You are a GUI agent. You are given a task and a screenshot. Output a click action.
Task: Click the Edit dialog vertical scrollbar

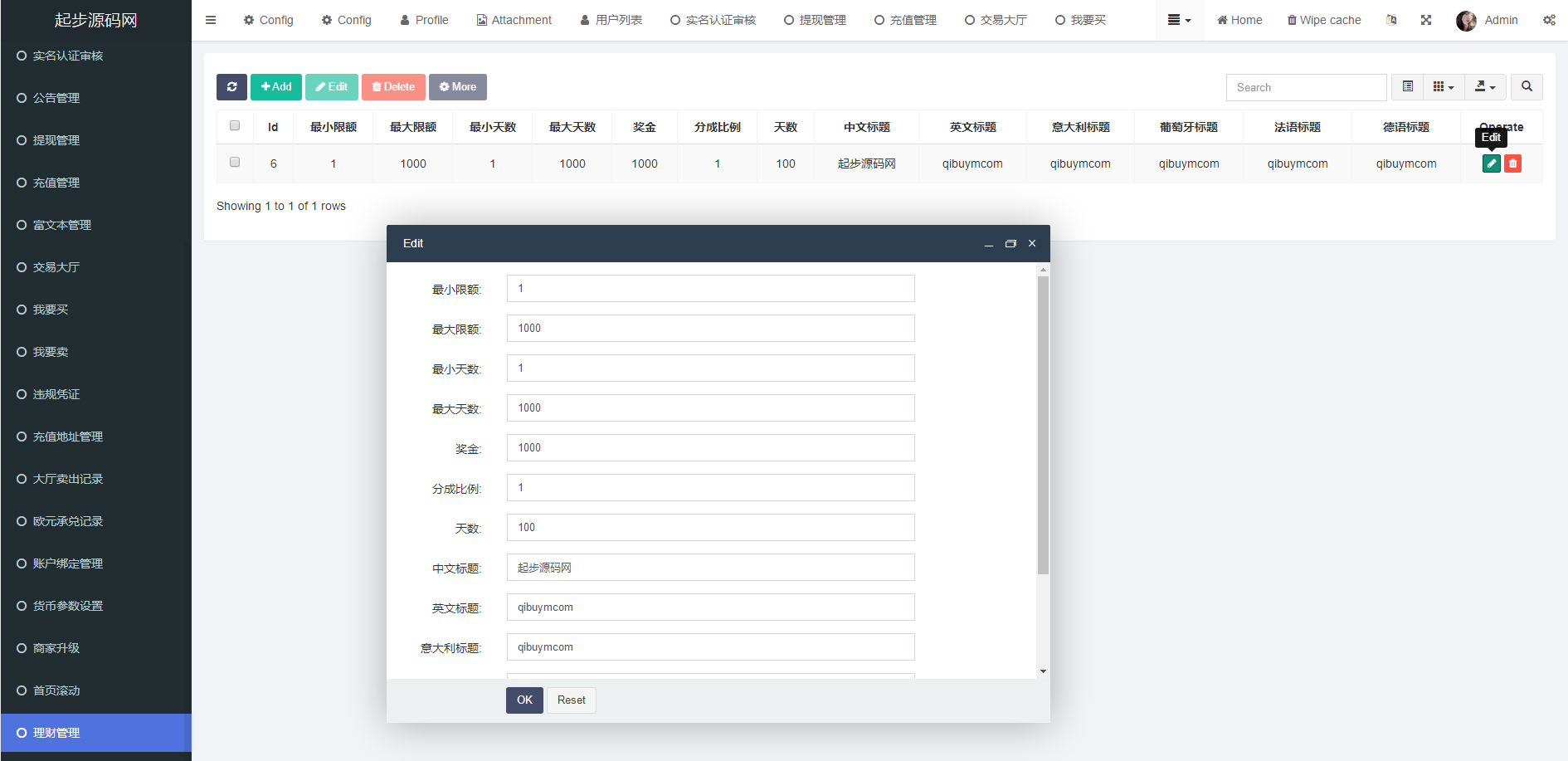pos(1043,425)
